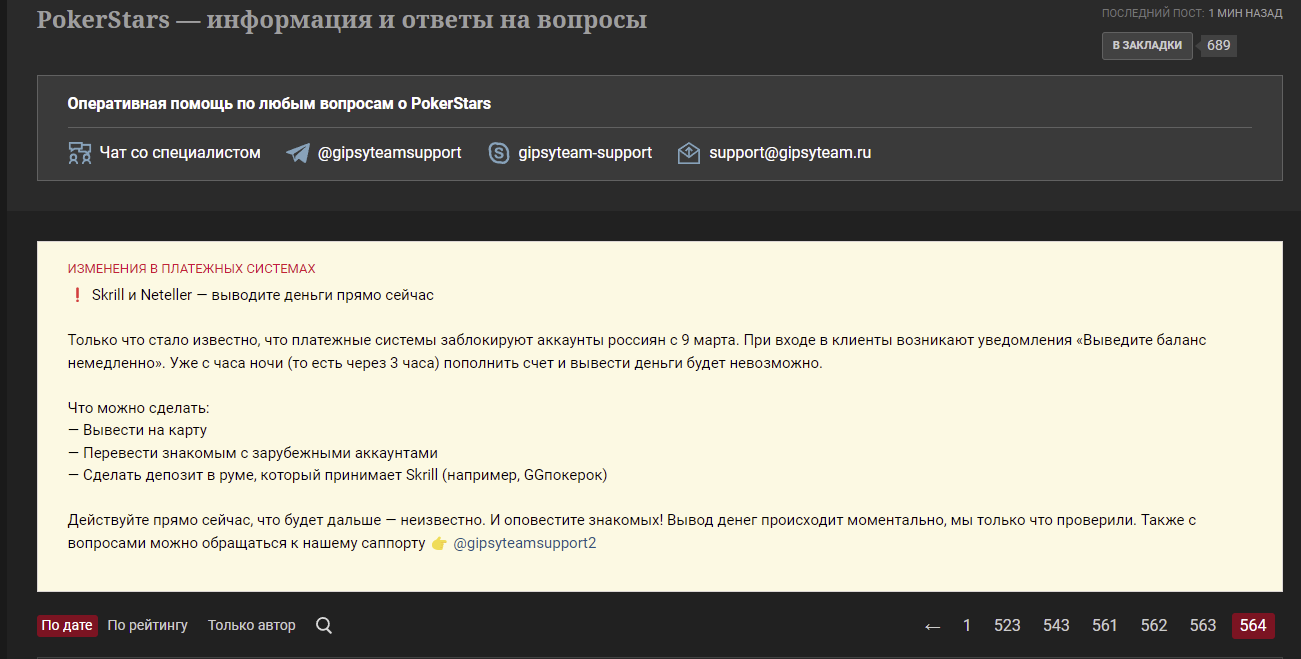Screen dimensions: 1301x659
Task: Go to page 562
Action: tap(1154, 626)
